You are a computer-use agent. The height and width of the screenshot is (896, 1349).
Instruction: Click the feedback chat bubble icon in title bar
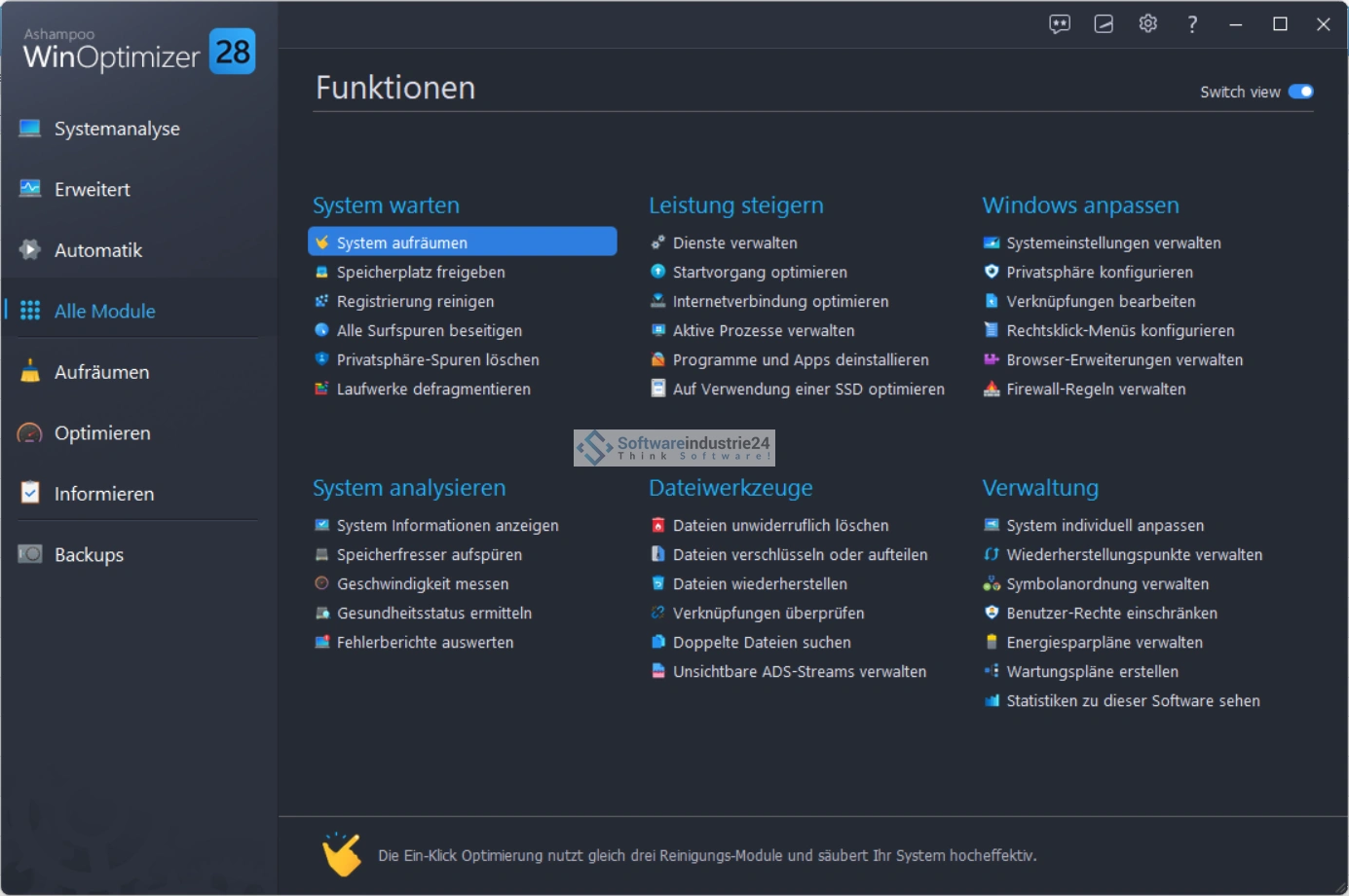(1059, 24)
